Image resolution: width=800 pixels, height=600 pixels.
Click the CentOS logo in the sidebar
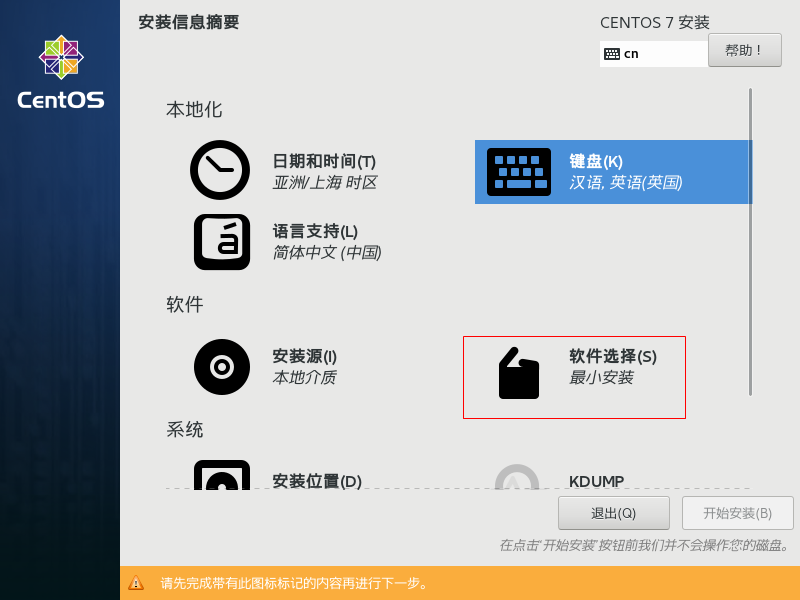pos(60,68)
